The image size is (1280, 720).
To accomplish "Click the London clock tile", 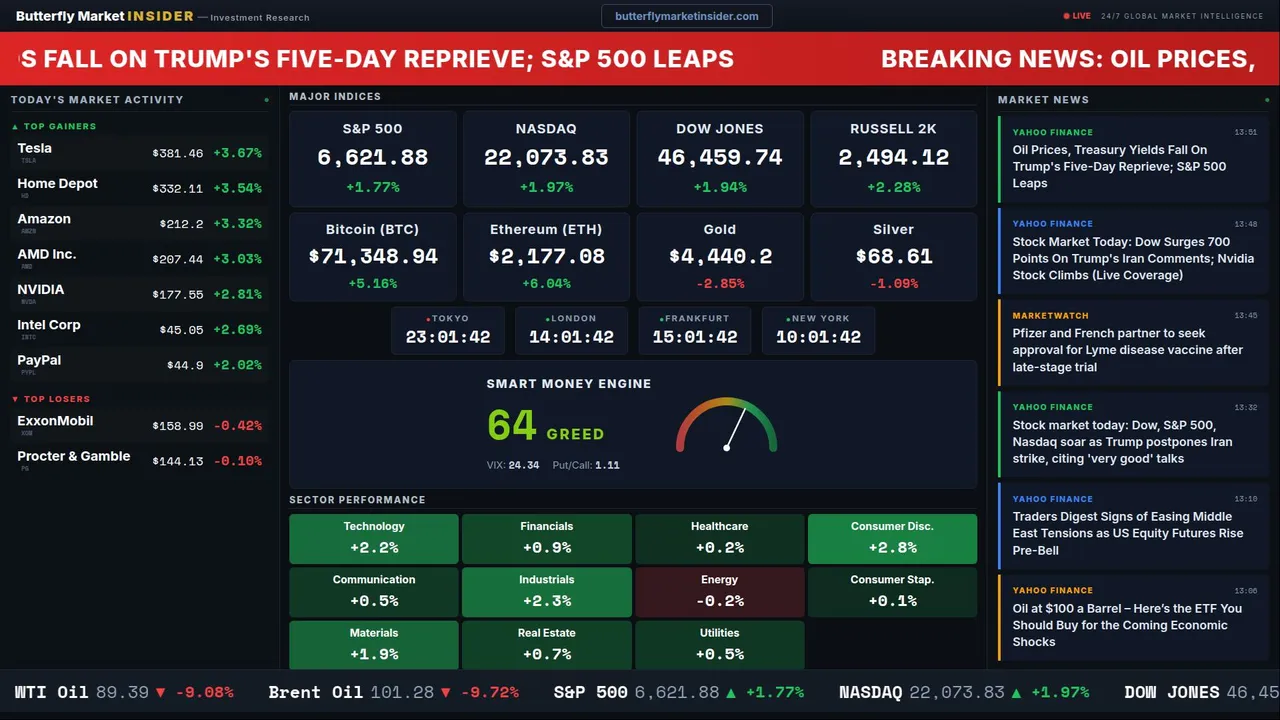I will [x=571, y=330].
